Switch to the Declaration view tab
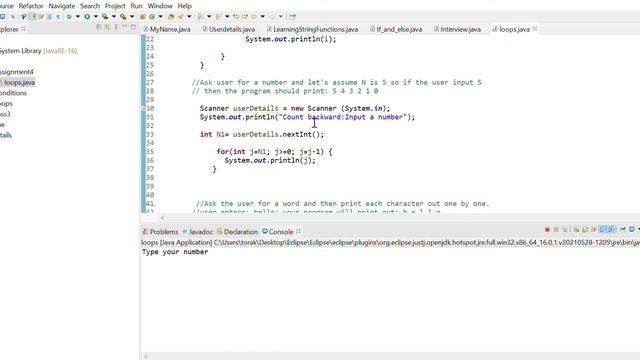Screen dimensions: 640x360 click(x=238, y=231)
